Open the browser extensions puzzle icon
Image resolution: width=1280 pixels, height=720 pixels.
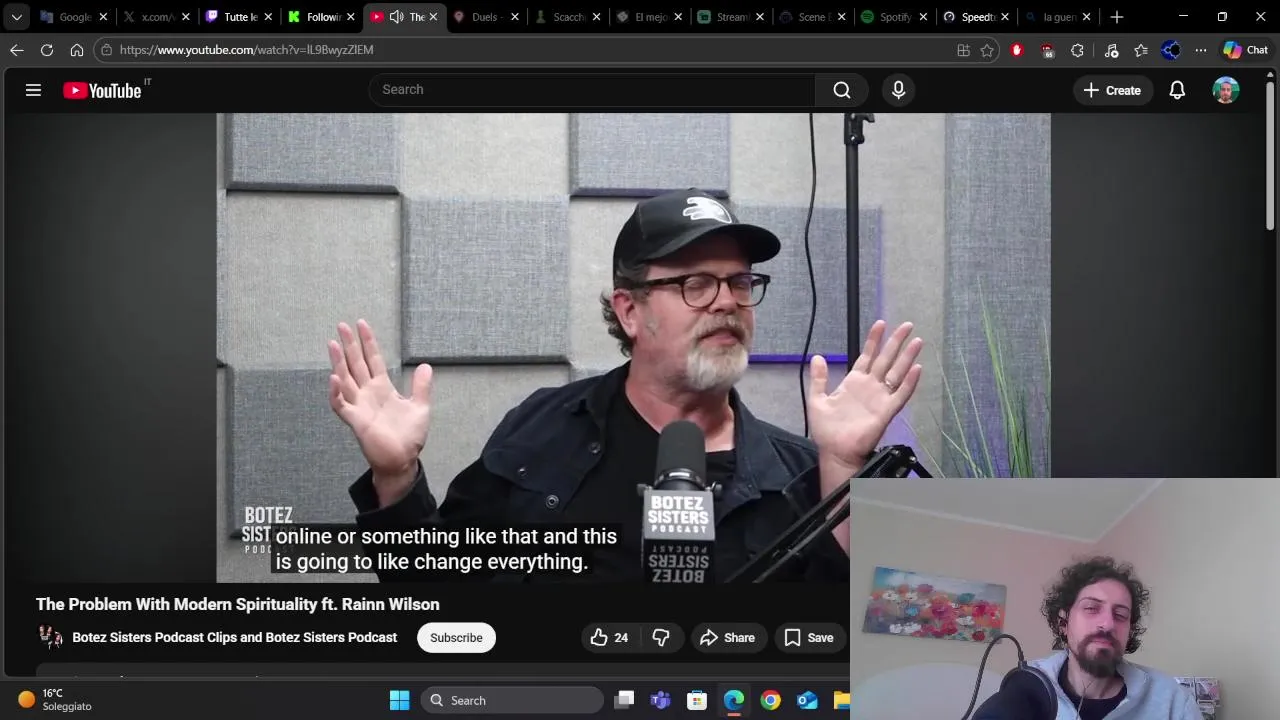pos(1077,50)
